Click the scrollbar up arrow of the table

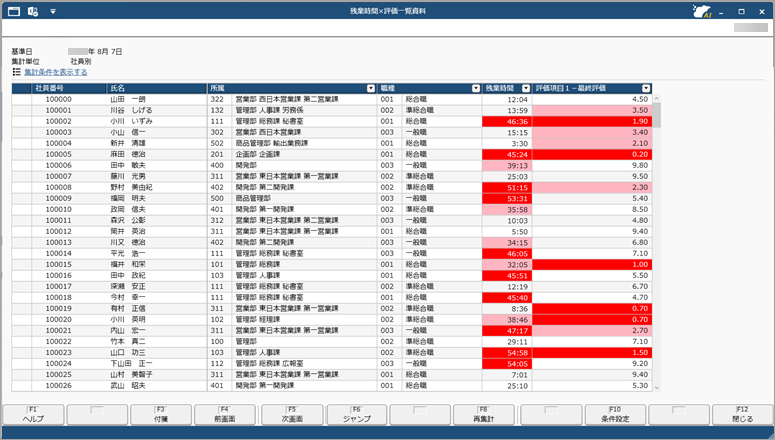[657, 98]
